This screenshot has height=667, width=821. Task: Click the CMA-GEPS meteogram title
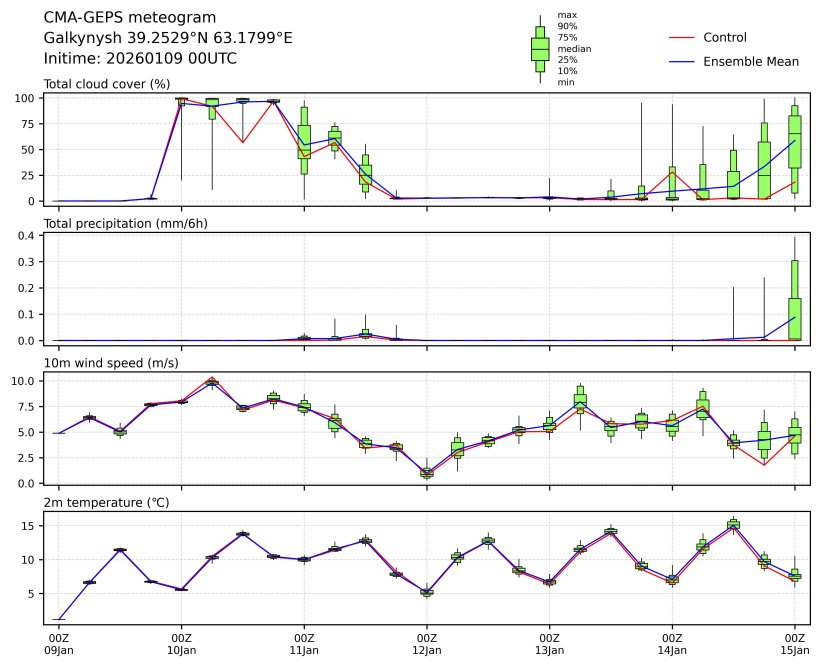pos(115,17)
